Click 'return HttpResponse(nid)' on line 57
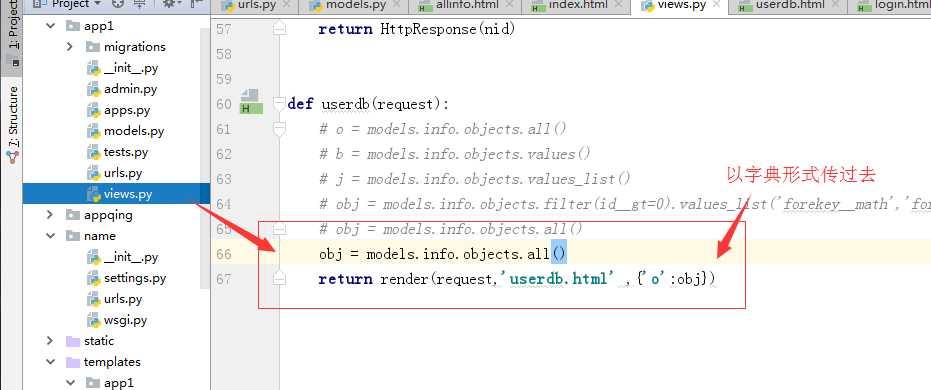The width and height of the screenshot is (931, 390). point(416,29)
